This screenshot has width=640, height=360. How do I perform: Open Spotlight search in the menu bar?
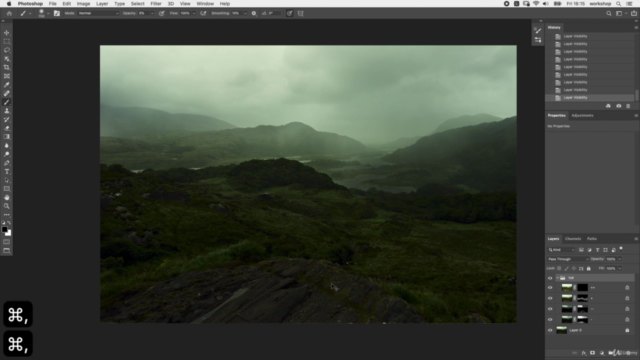point(619,4)
